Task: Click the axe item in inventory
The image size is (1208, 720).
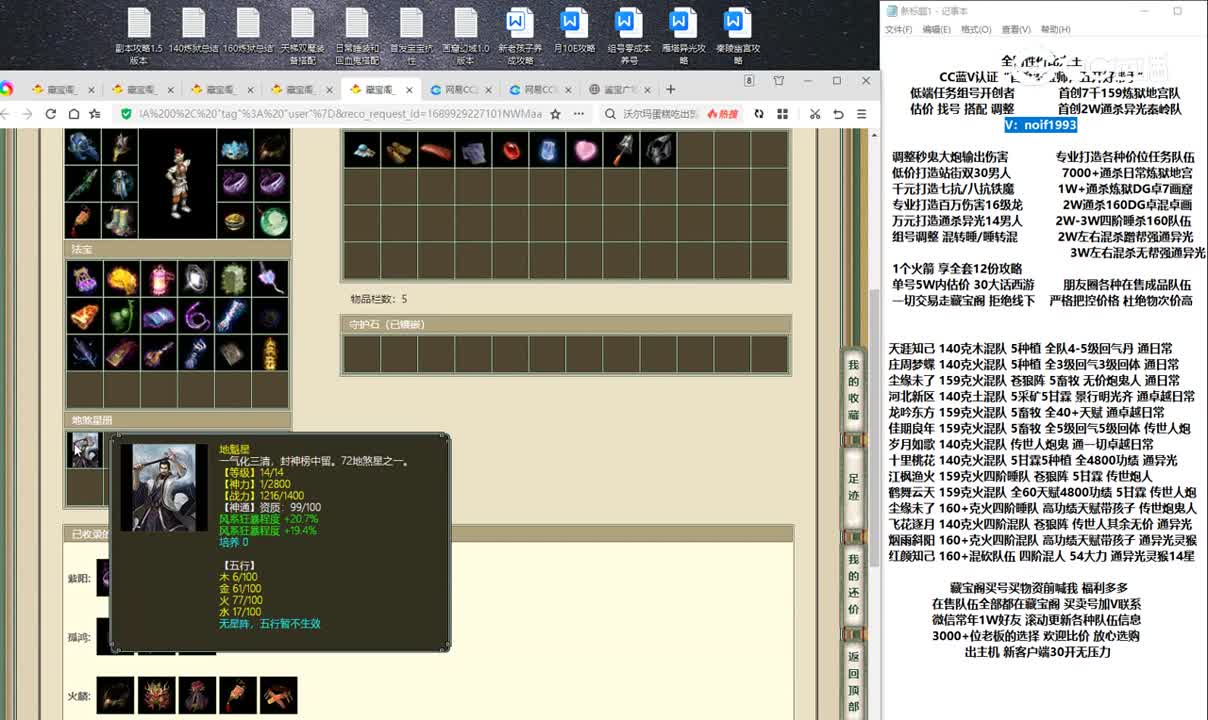Action: click(x=621, y=151)
